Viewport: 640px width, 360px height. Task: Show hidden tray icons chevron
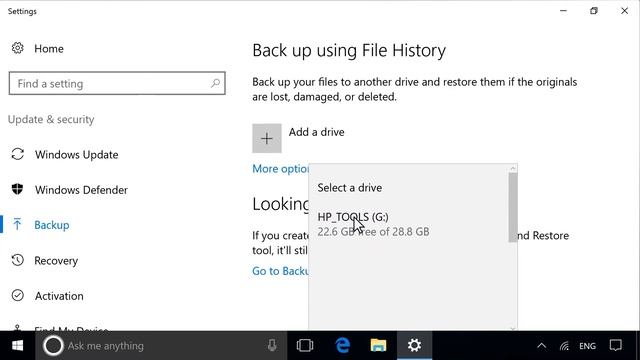(x=542, y=346)
